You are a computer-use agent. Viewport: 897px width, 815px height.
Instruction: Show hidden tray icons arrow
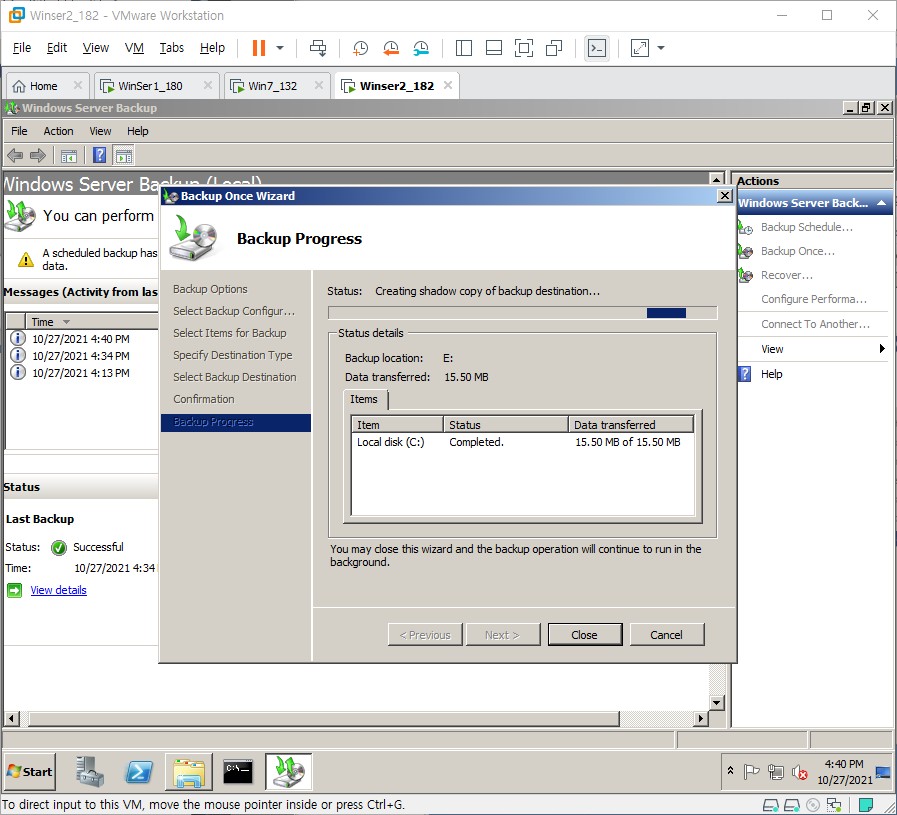point(731,771)
